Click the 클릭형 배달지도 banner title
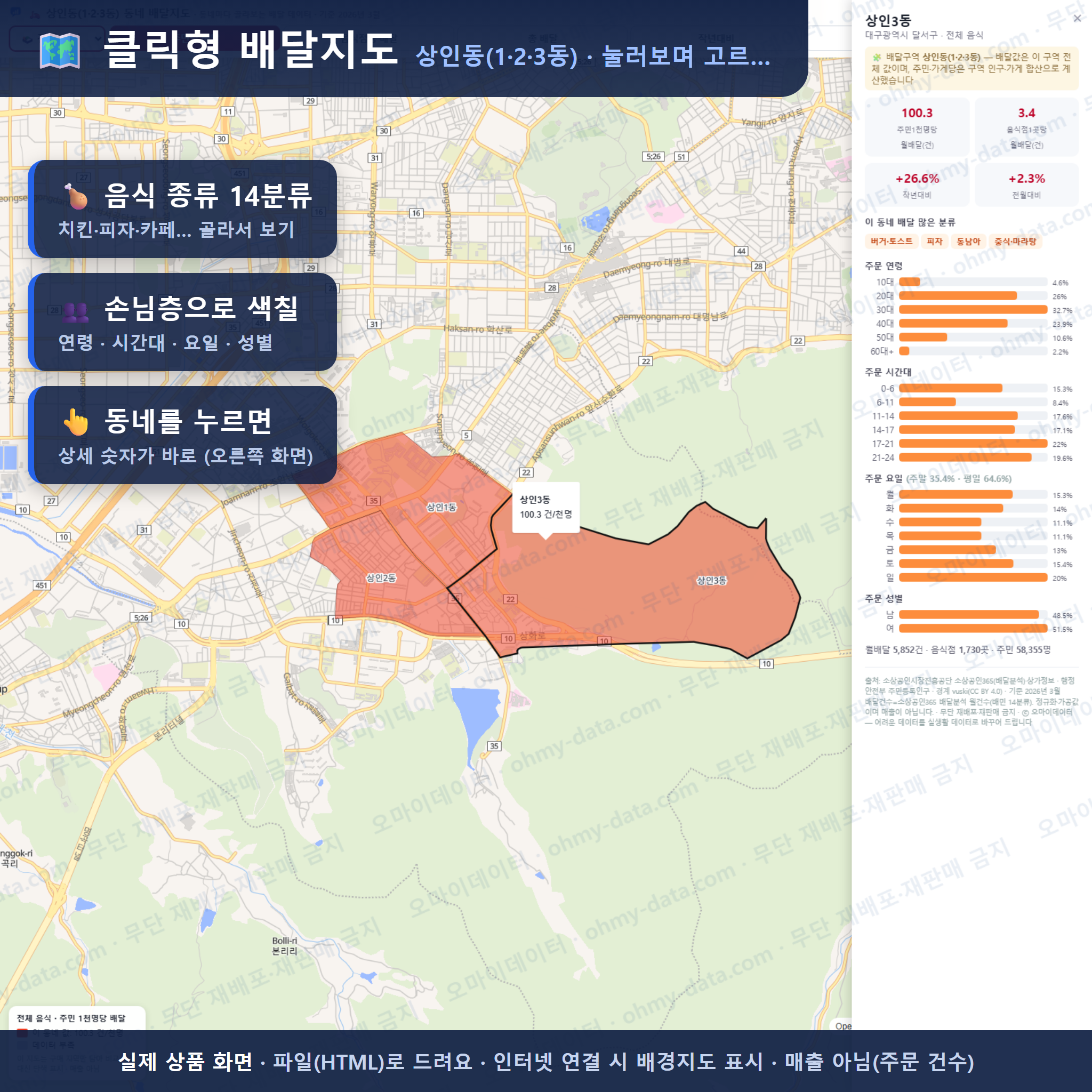Screen dimensions: 1092x1092 click(x=251, y=50)
